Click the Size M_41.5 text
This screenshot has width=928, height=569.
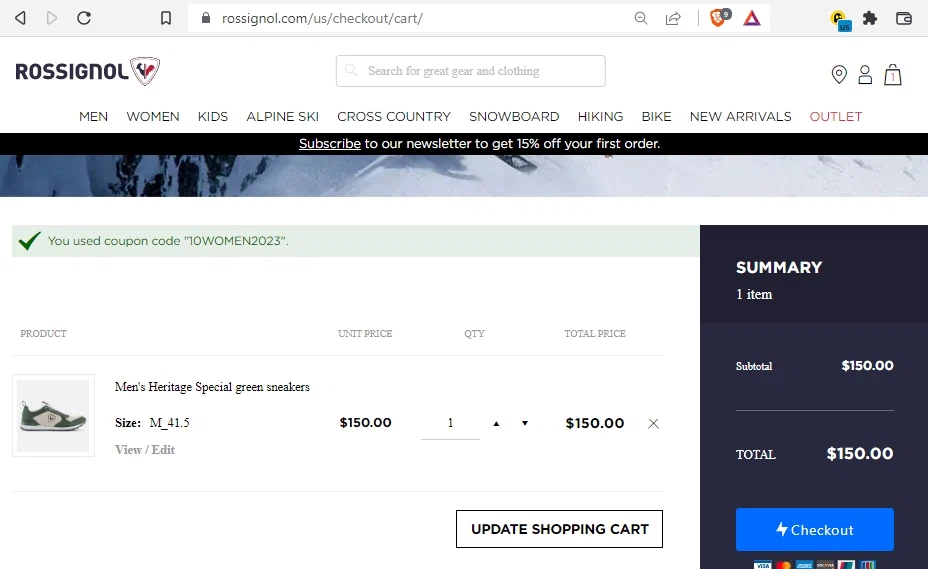pos(152,423)
